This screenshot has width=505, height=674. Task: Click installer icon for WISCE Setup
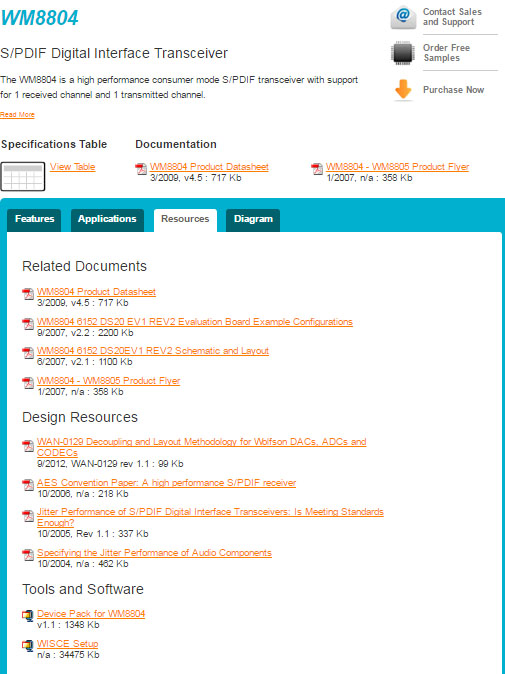[x=28, y=646]
